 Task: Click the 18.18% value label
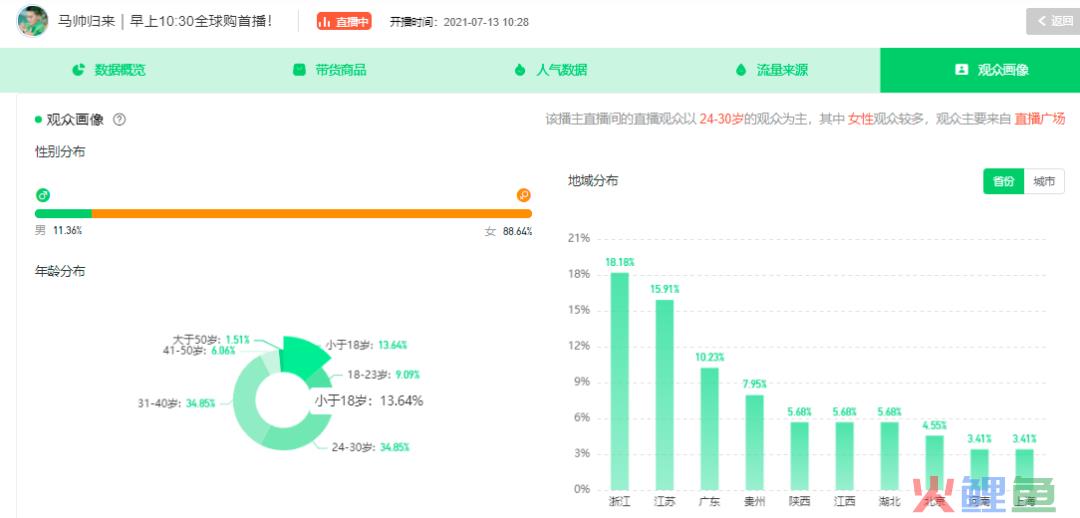620,262
